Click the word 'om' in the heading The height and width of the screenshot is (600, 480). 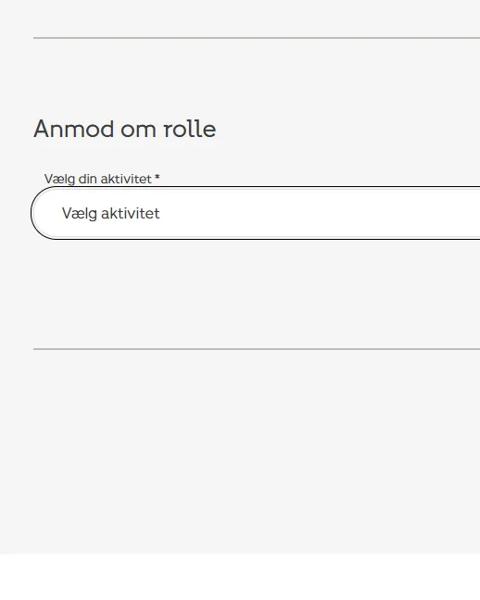pyautogui.click(x=139, y=130)
